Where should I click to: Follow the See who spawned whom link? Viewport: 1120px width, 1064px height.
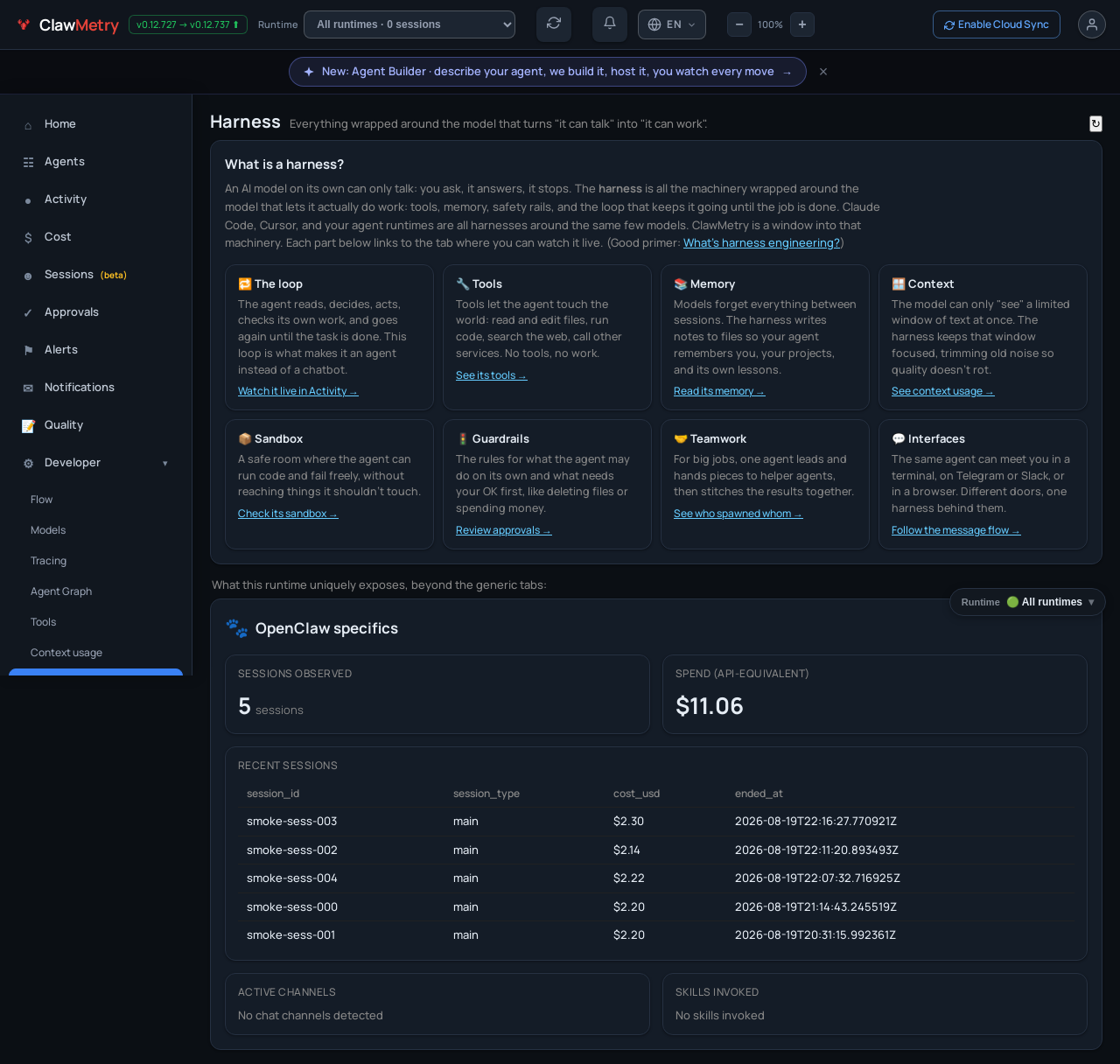738,514
